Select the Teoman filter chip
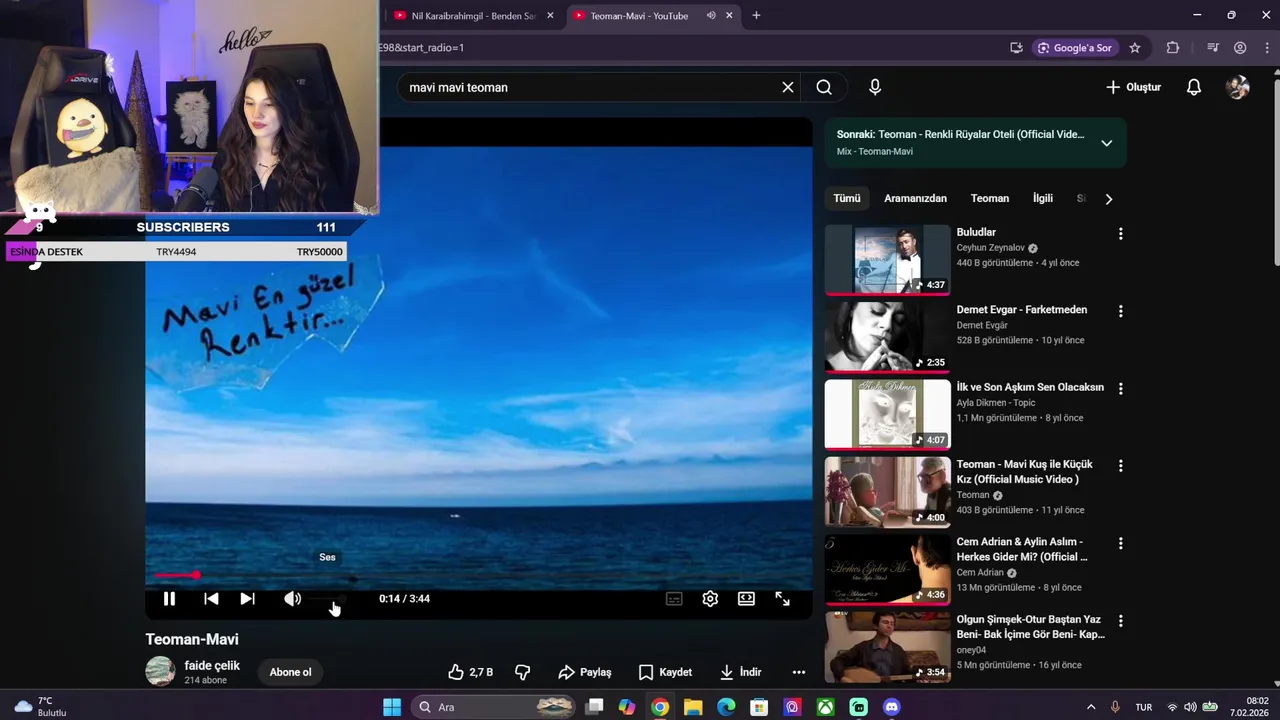The height and width of the screenshot is (720, 1280). point(990,198)
